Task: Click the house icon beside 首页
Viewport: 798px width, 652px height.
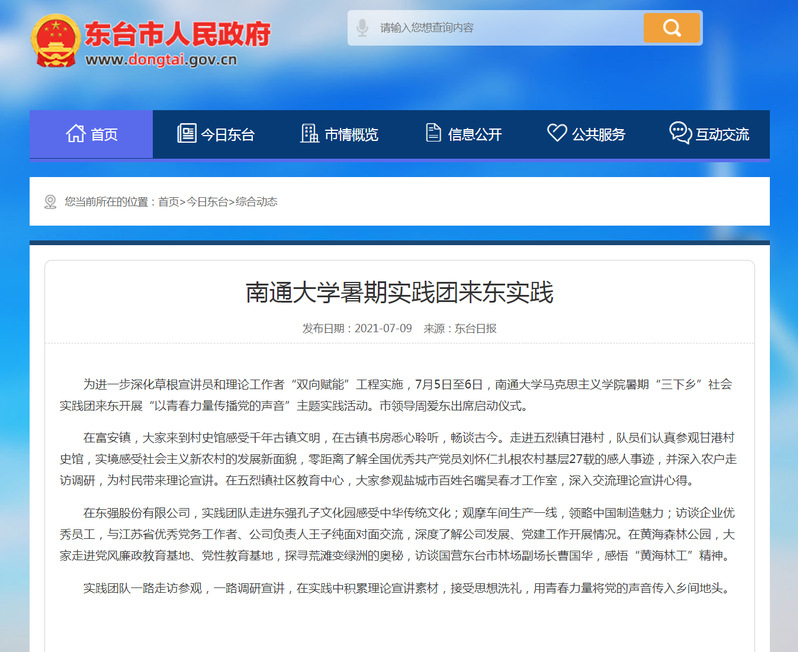Action: tap(75, 134)
